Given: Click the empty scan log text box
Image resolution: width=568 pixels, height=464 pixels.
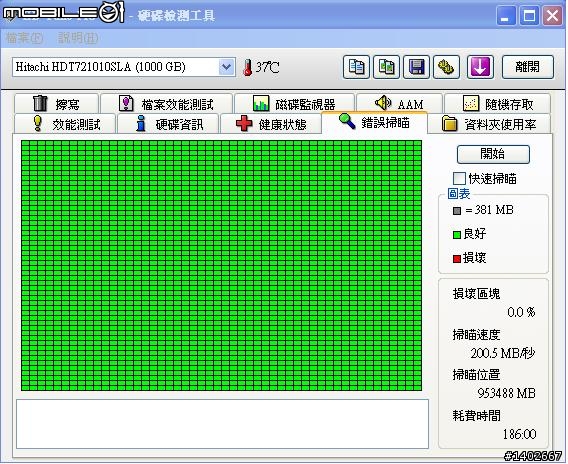Looking at the screenshot, I should [x=222, y=424].
